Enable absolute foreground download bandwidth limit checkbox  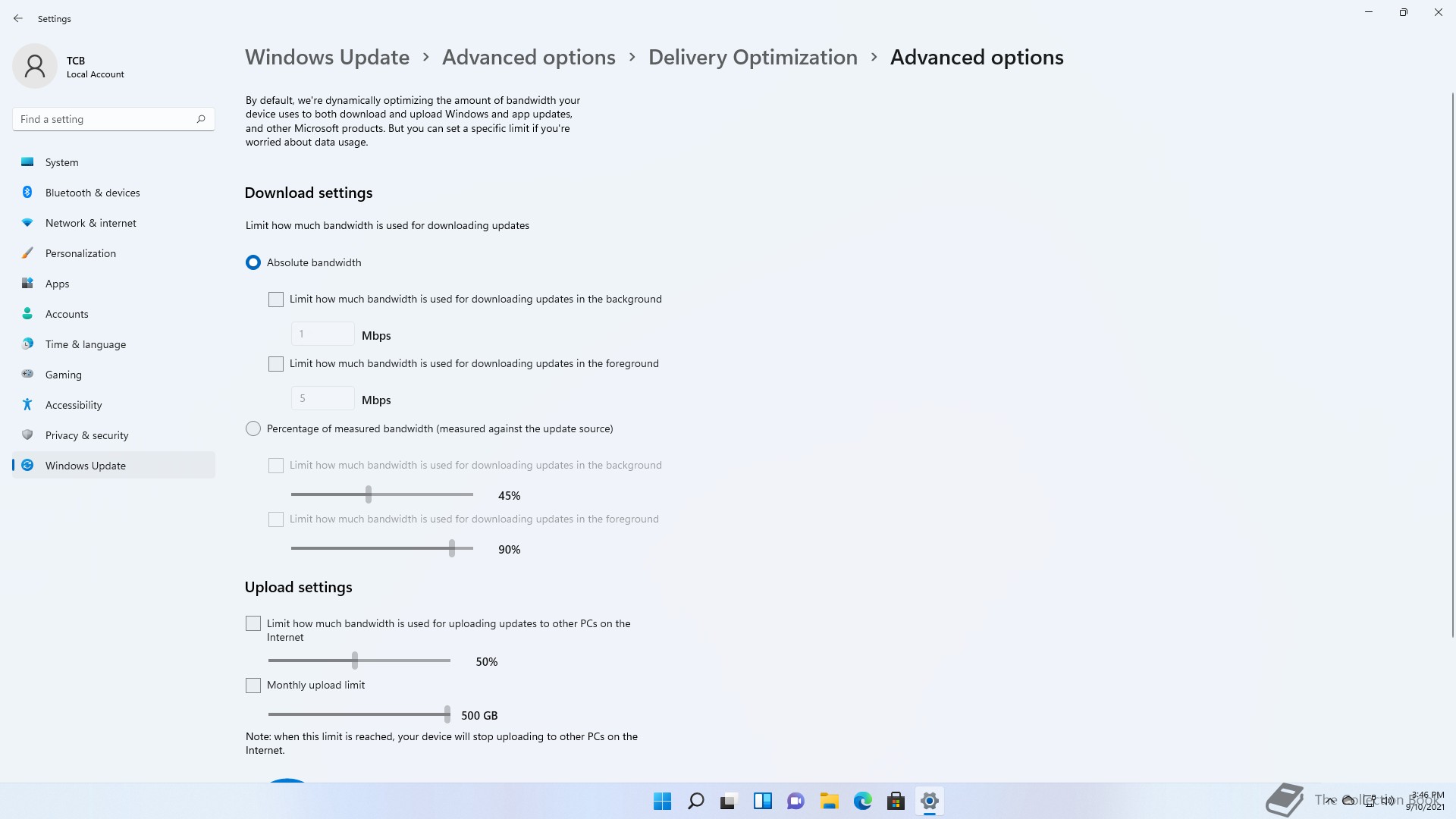coord(276,364)
